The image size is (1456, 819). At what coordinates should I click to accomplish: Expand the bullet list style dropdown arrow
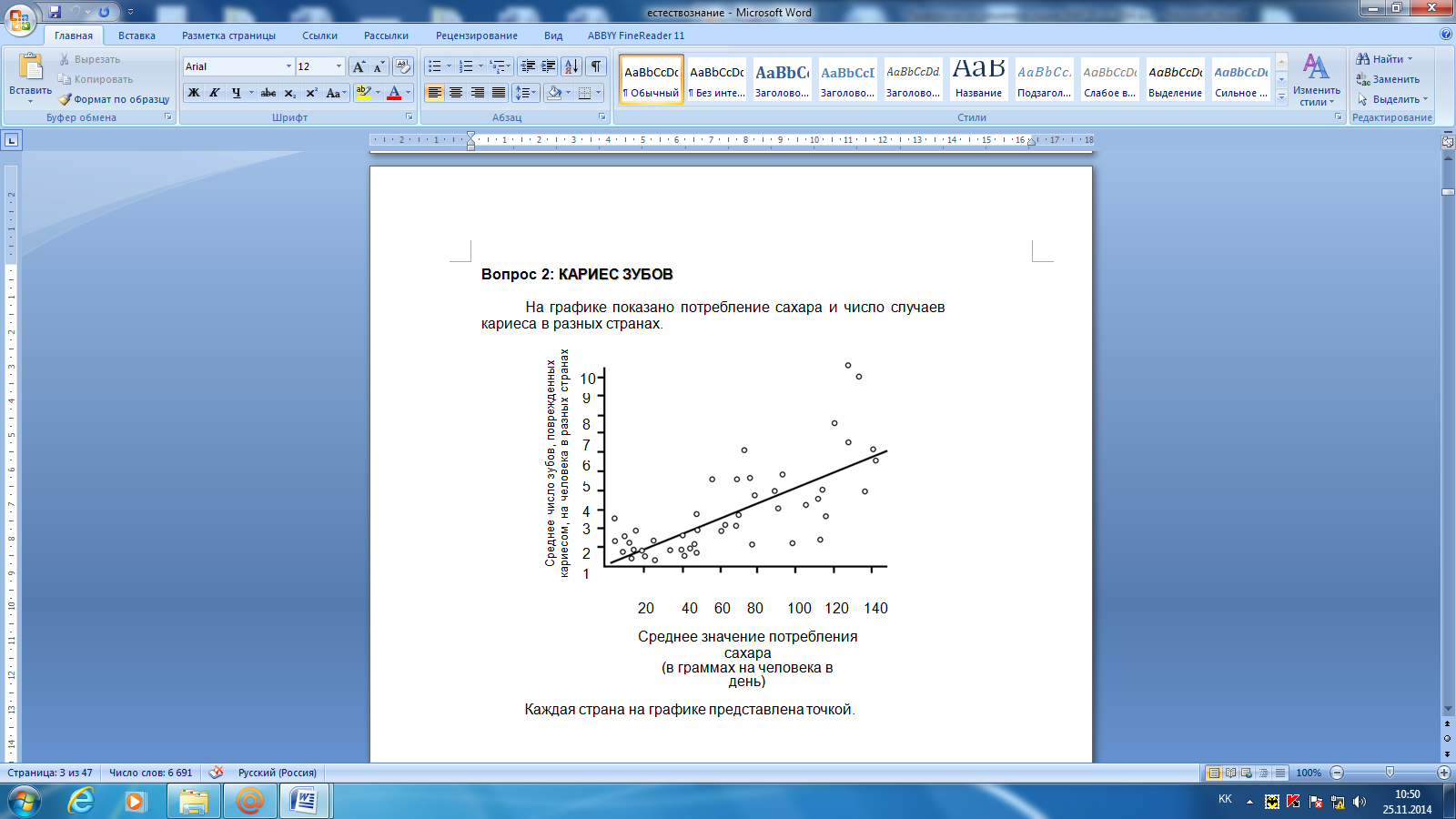click(449, 66)
